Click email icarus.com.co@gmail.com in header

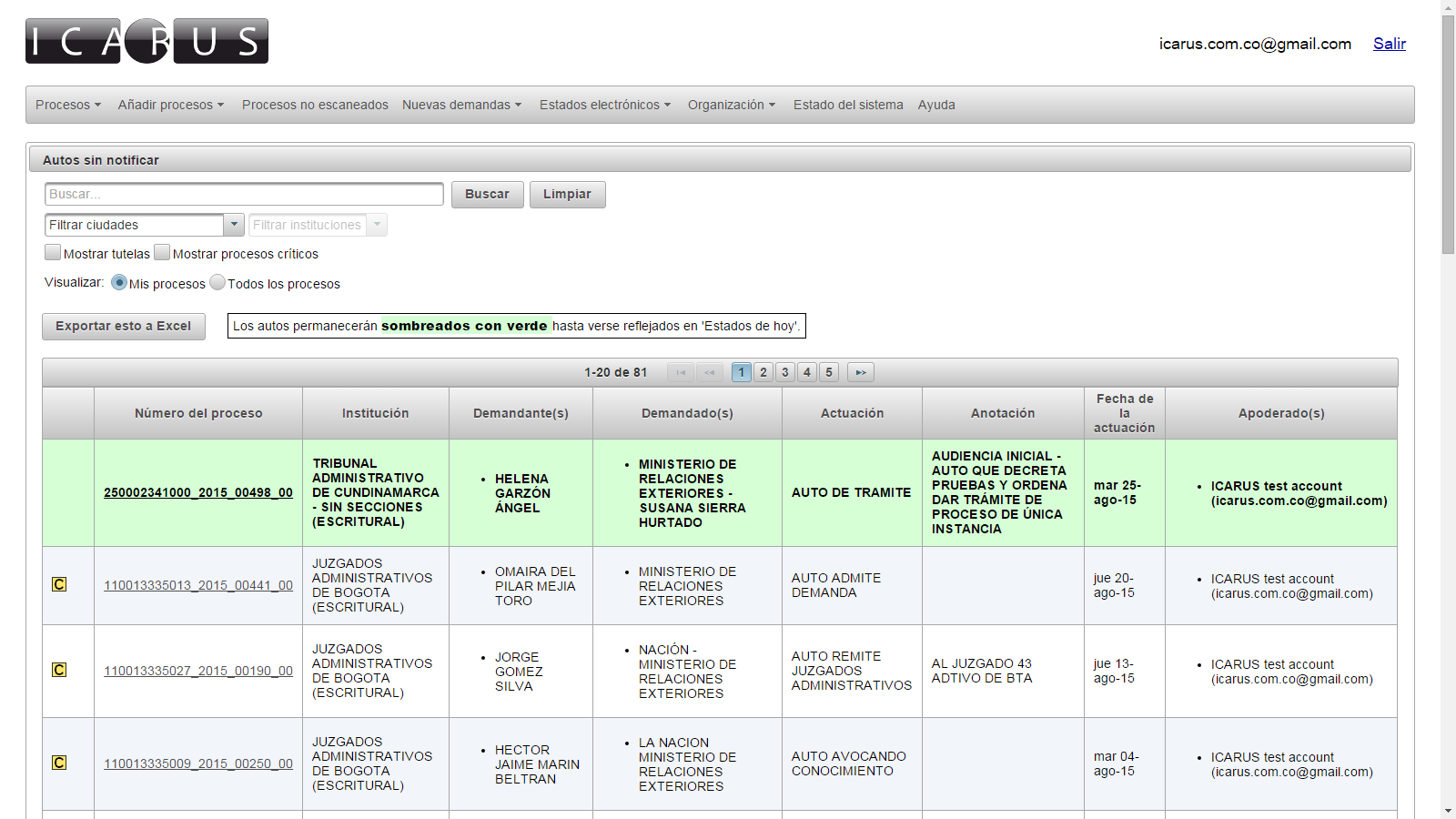pyautogui.click(x=1255, y=44)
